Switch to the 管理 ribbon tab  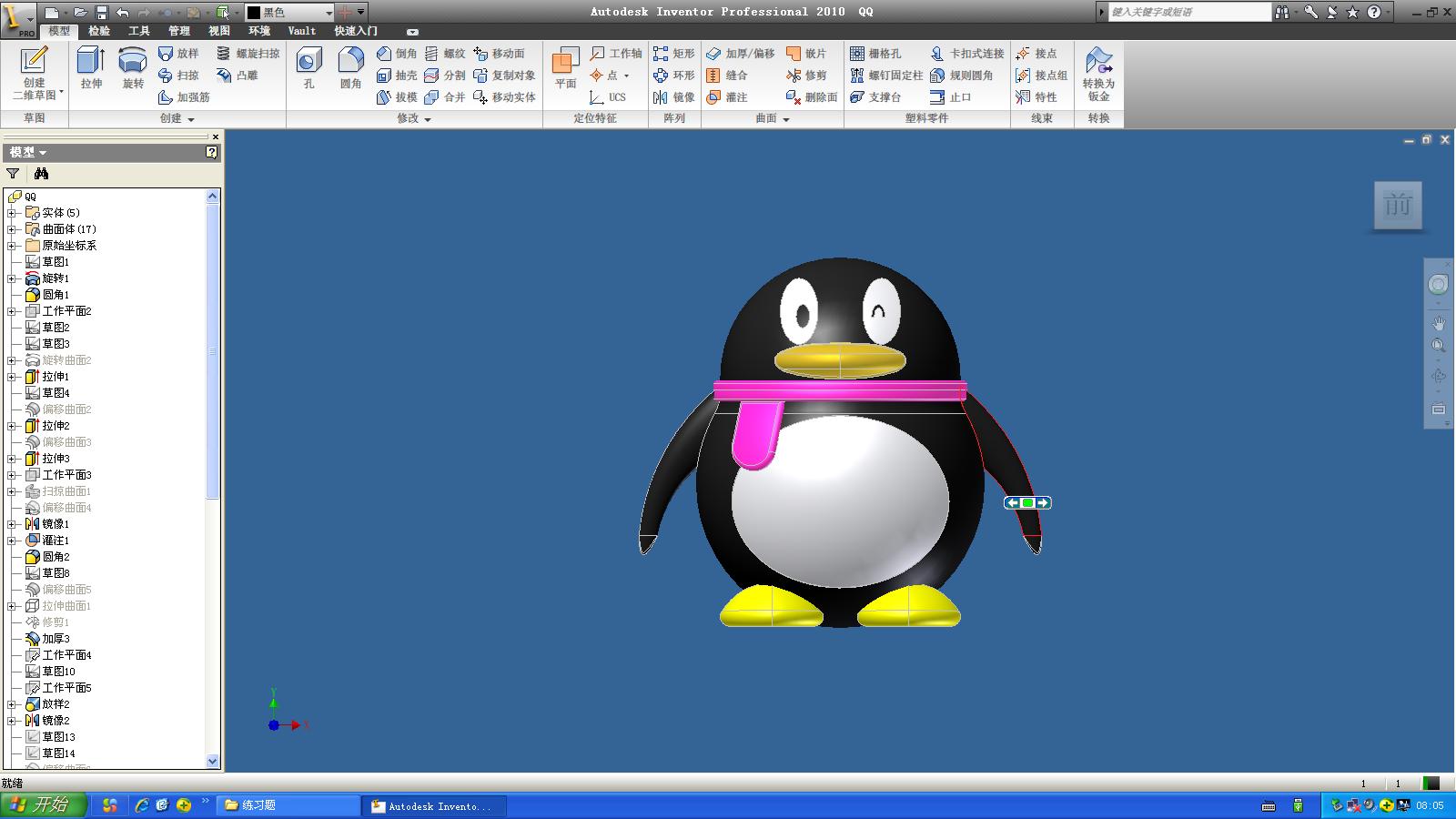(x=178, y=31)
